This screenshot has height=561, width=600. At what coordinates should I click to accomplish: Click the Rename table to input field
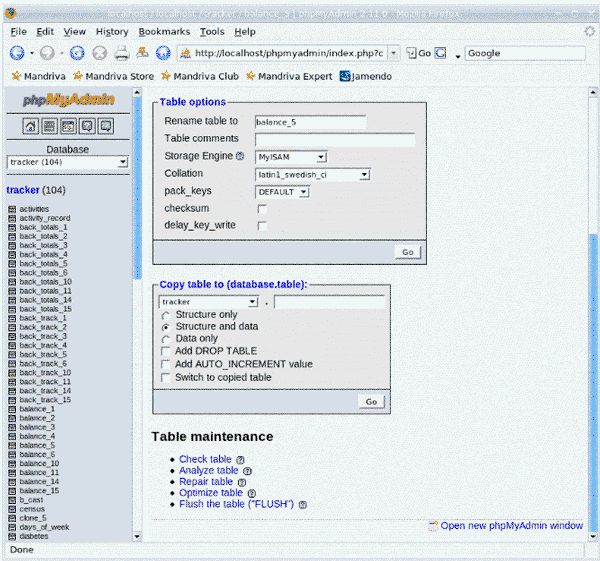pos(310,122)
